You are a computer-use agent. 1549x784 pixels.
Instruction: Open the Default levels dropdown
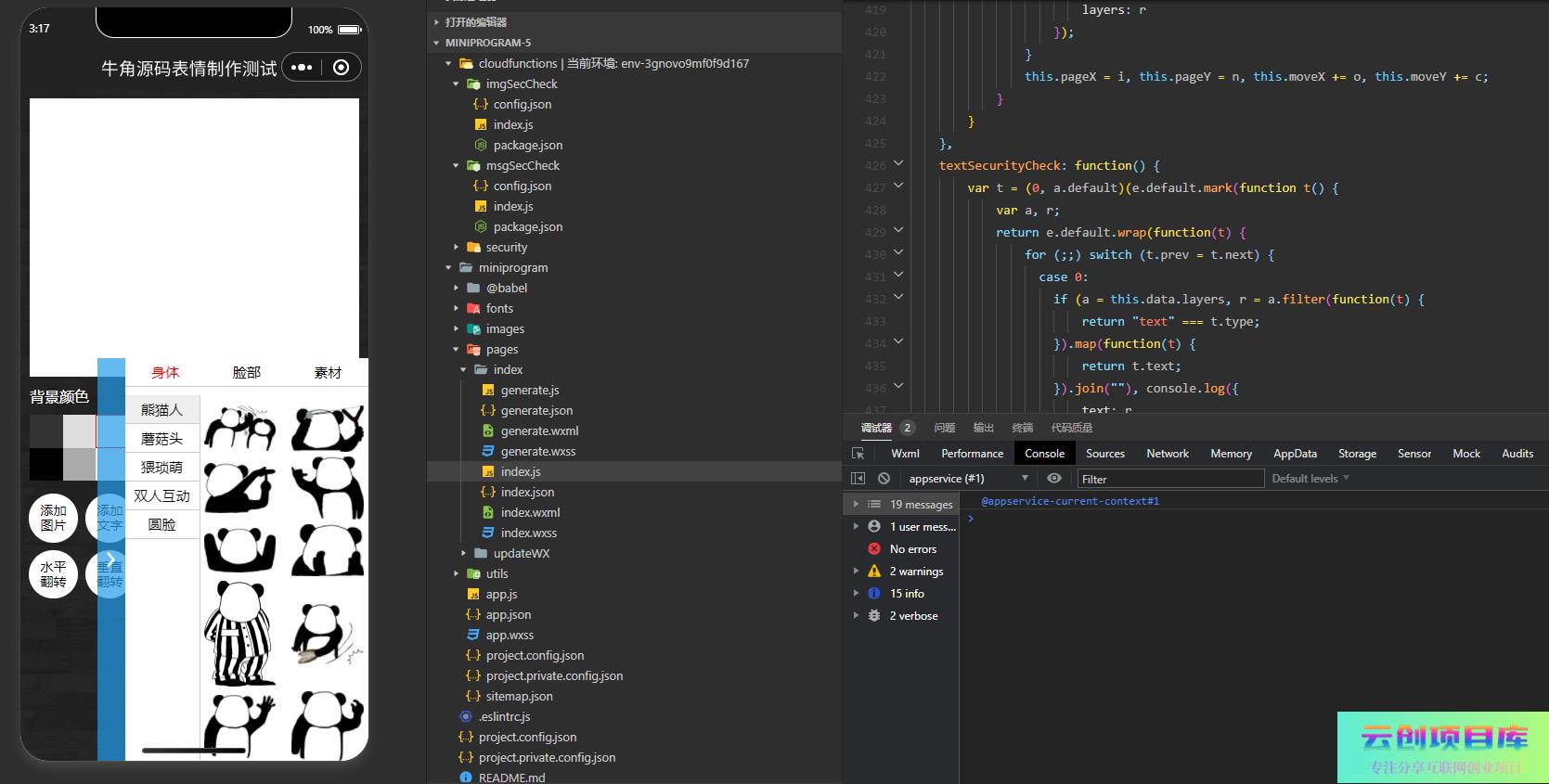pos(1310,479)
